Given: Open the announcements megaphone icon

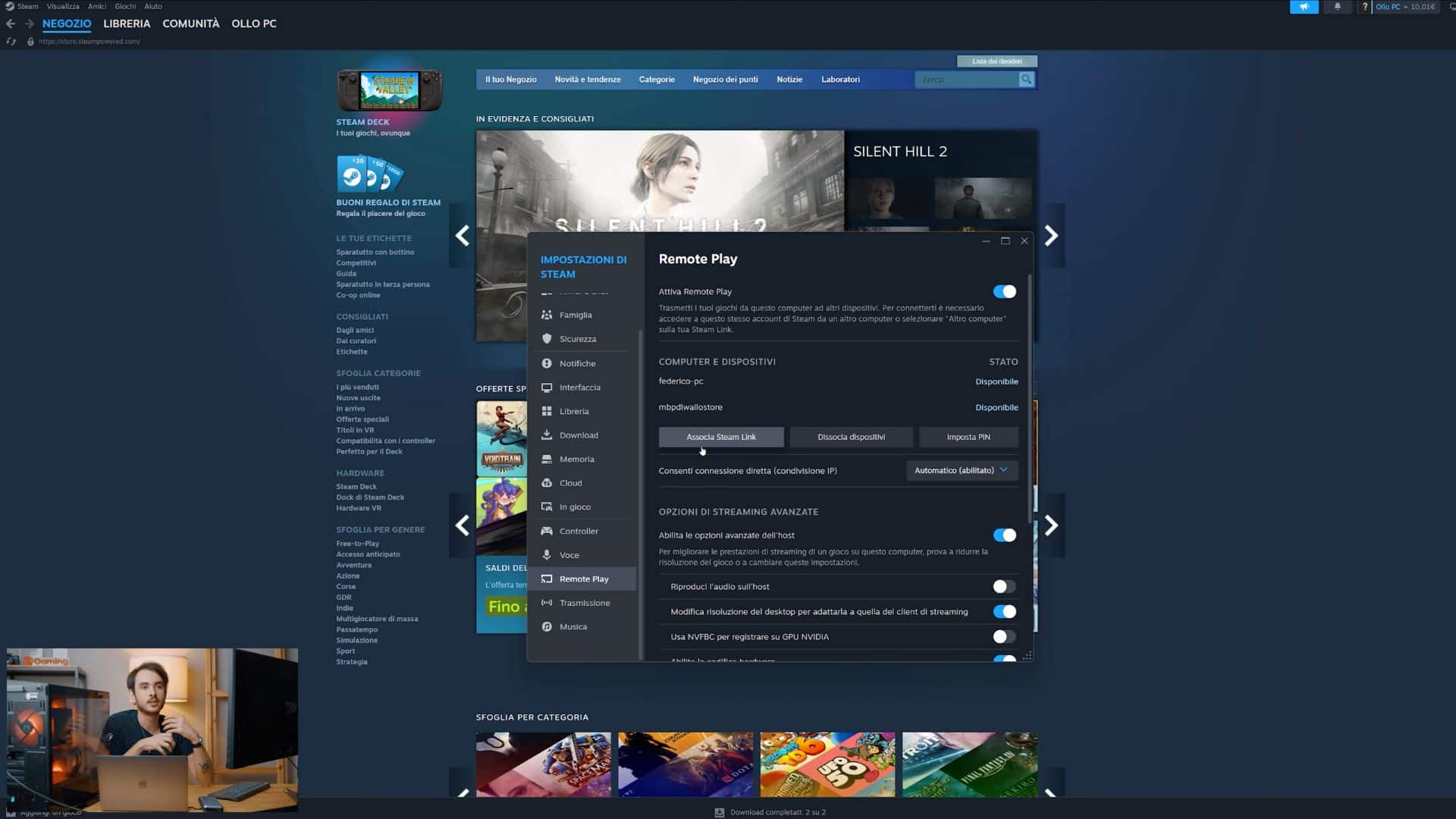Looking at the screenshot, I should pyautogui.click(x=1304, y=7).
